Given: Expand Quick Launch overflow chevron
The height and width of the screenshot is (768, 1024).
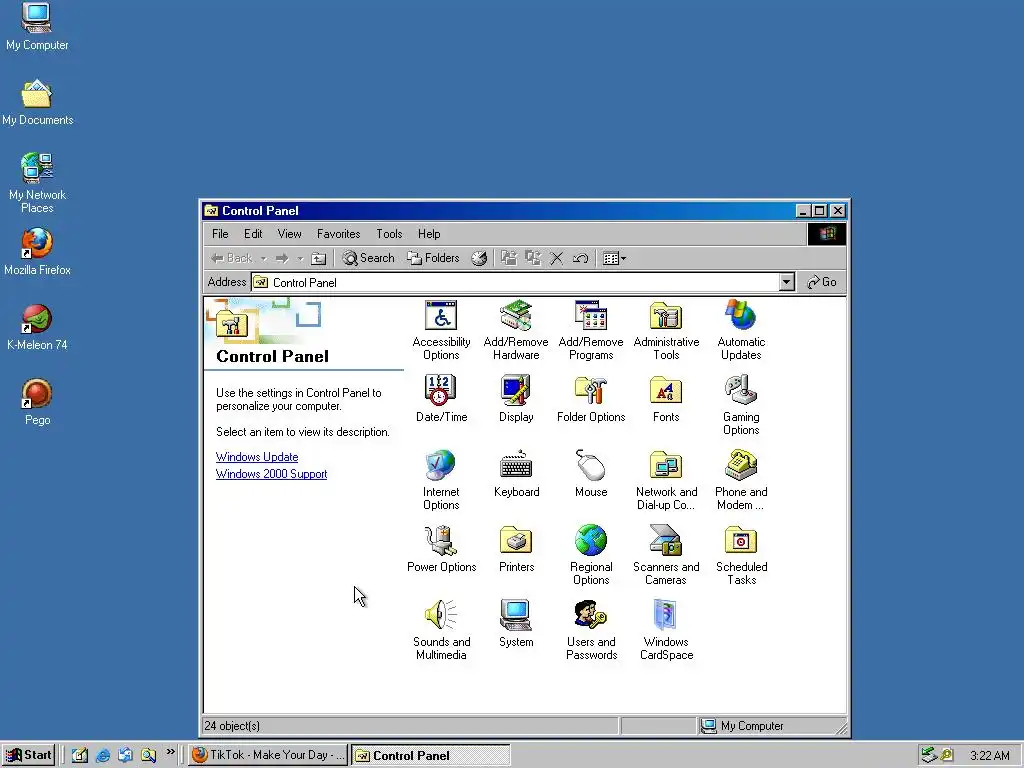Looking at the screenshot, I should point(170,752).
